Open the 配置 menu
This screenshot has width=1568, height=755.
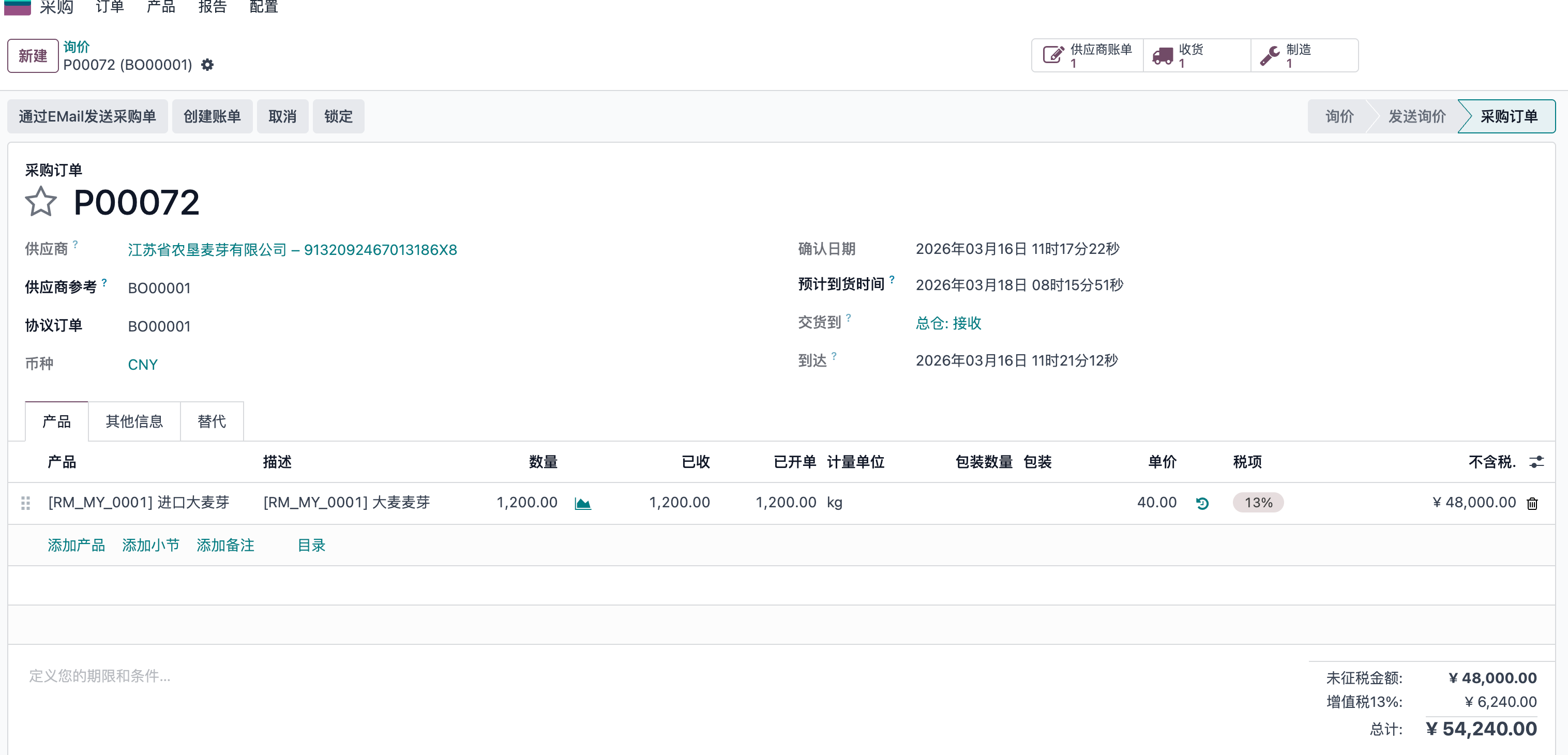coord(264,7)
